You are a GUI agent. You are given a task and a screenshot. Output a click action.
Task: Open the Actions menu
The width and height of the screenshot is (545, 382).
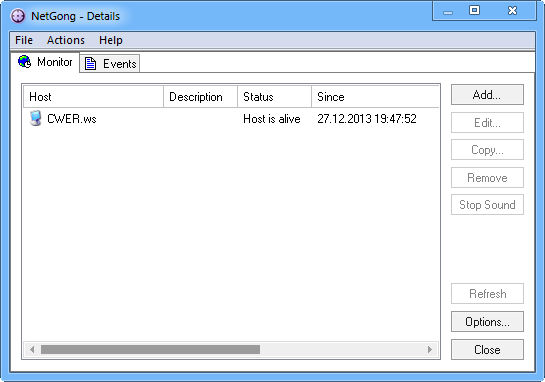(x=66, y=40)
